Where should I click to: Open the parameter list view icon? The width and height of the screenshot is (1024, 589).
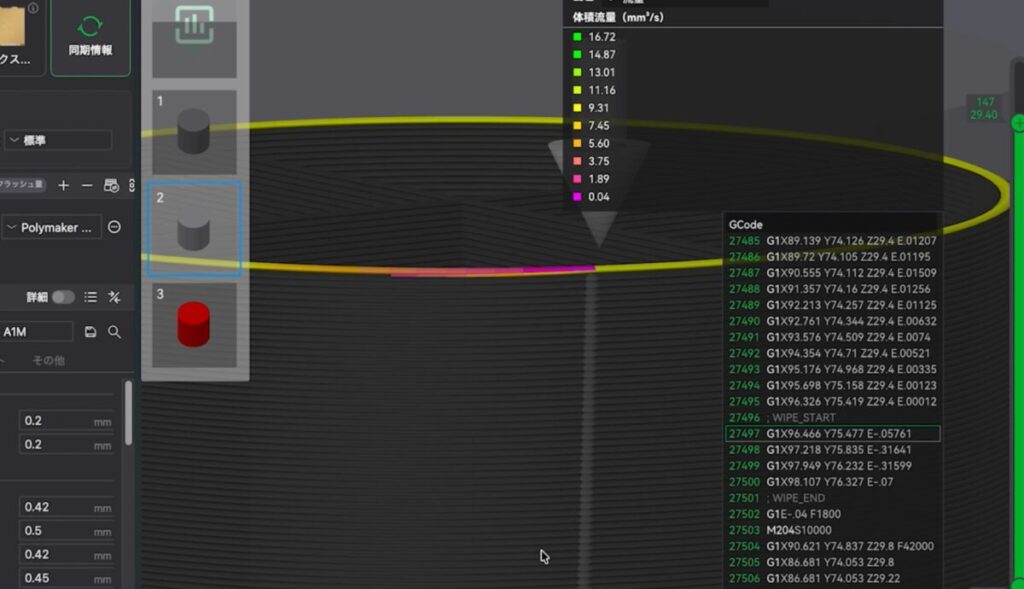point(91,297)
